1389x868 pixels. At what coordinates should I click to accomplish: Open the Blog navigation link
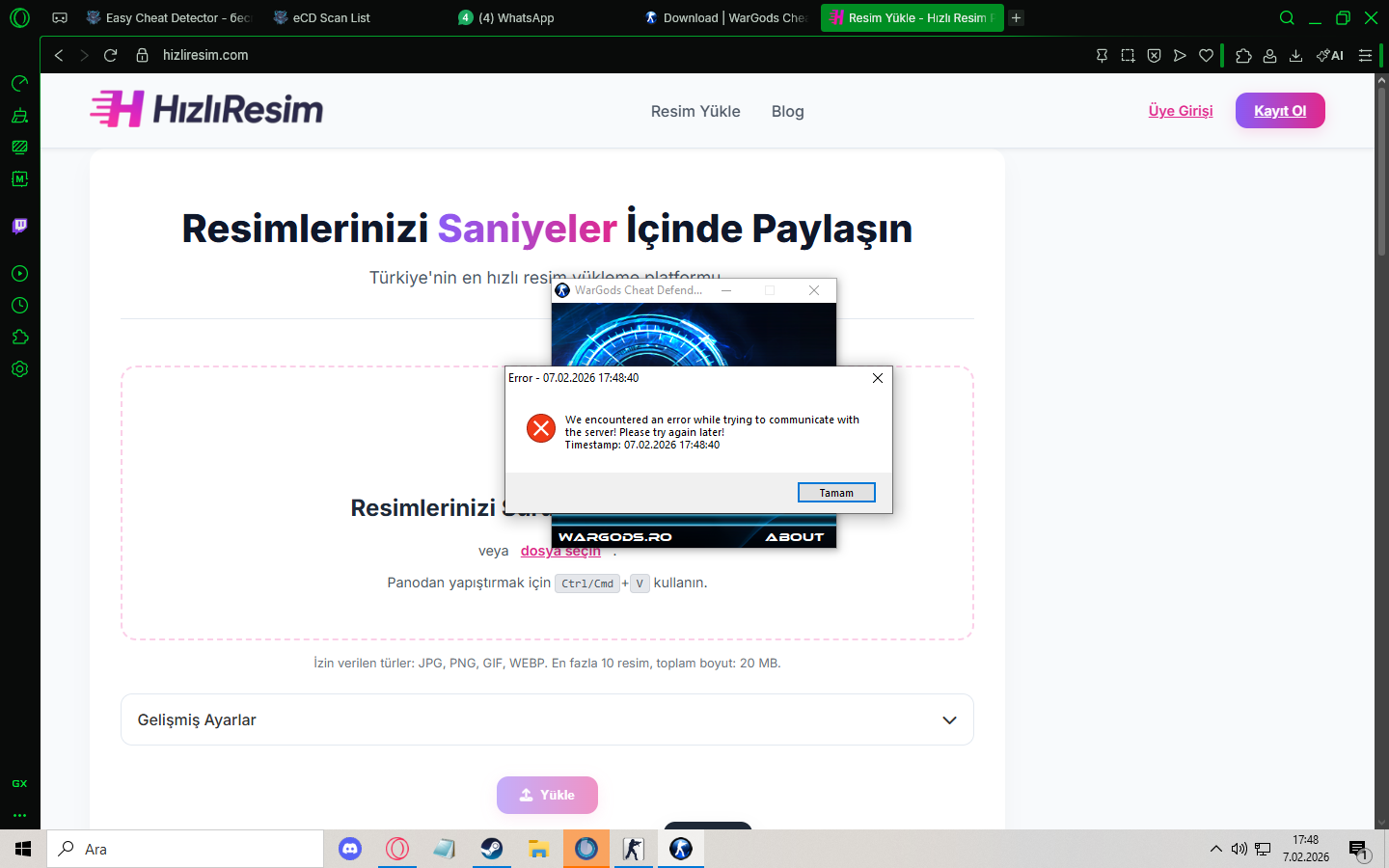pyautogui.click(x=788, y=111)
